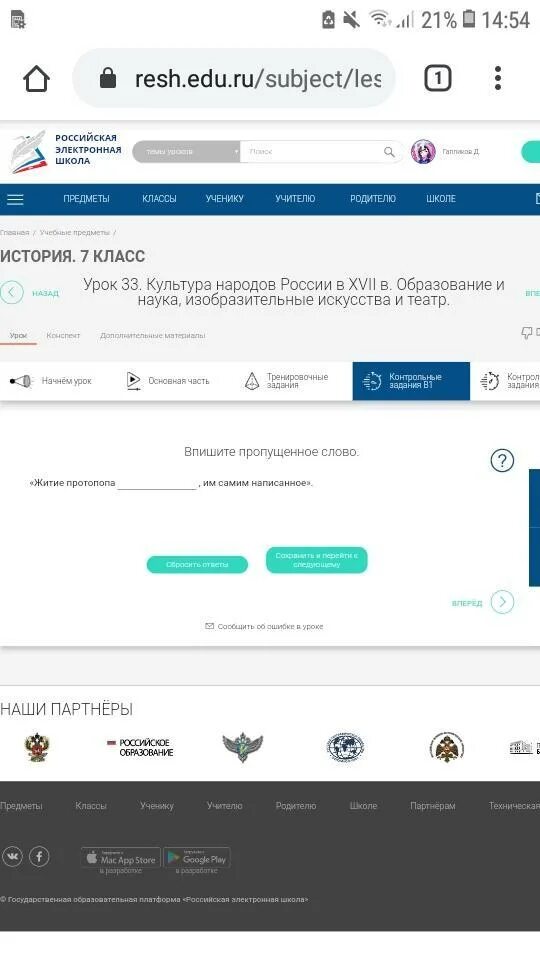The width and height of the screenshot is (540, 960).
Task: Open the Родителю menu item
Action: point(373,199)
